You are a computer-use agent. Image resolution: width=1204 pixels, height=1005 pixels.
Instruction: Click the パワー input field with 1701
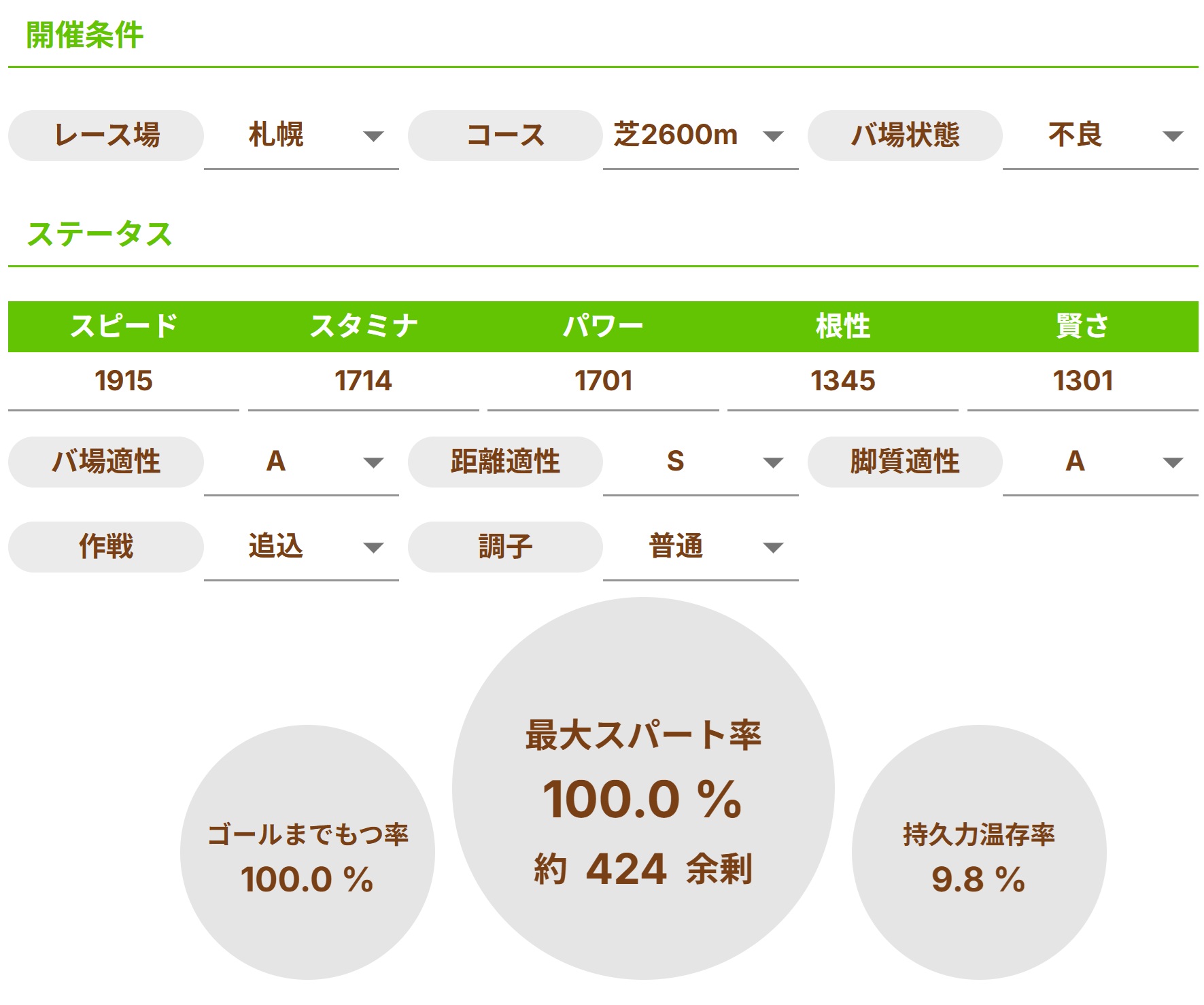(x=603, y=381)
